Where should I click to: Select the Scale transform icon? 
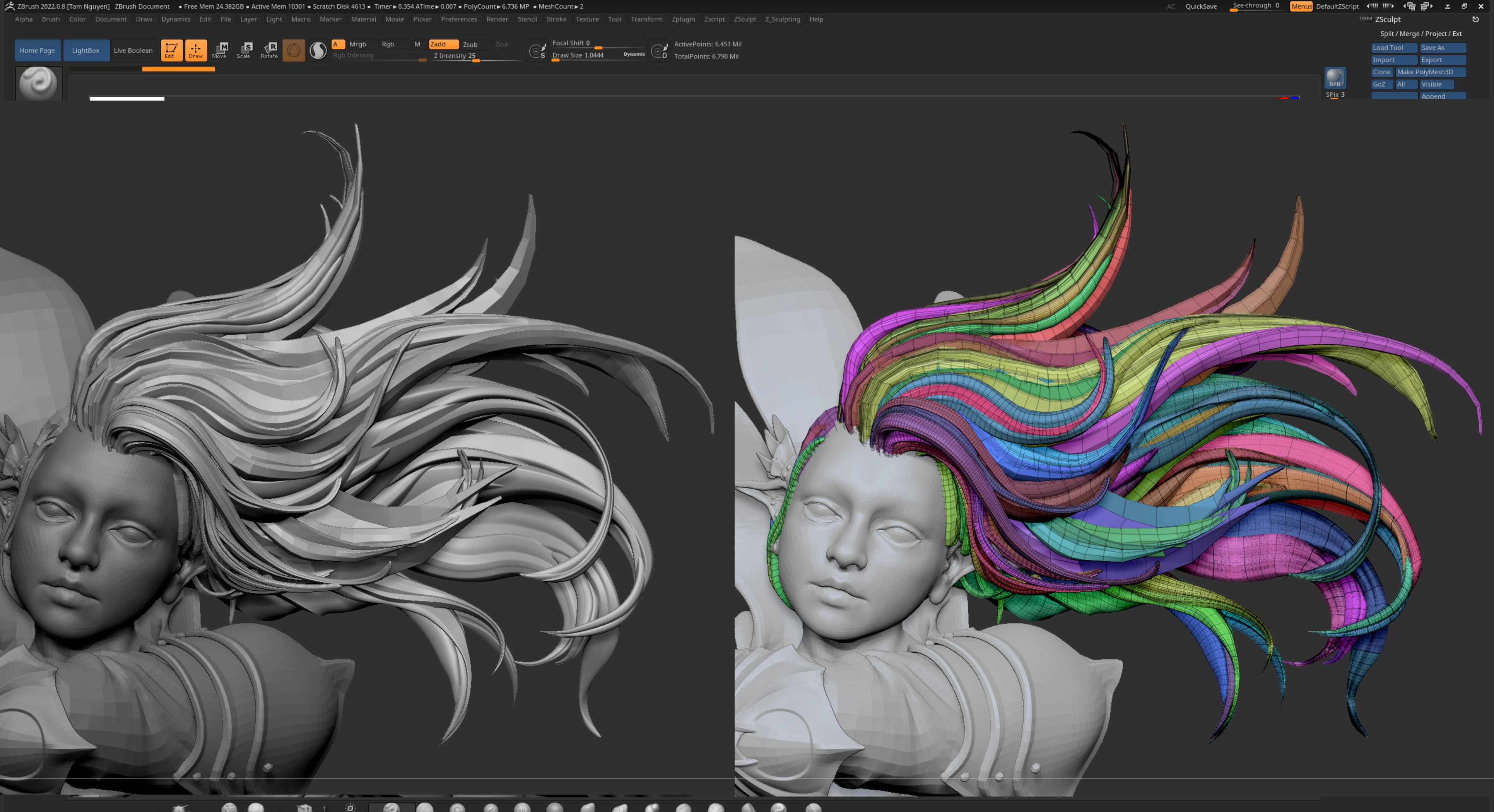[x=245, y=50]
